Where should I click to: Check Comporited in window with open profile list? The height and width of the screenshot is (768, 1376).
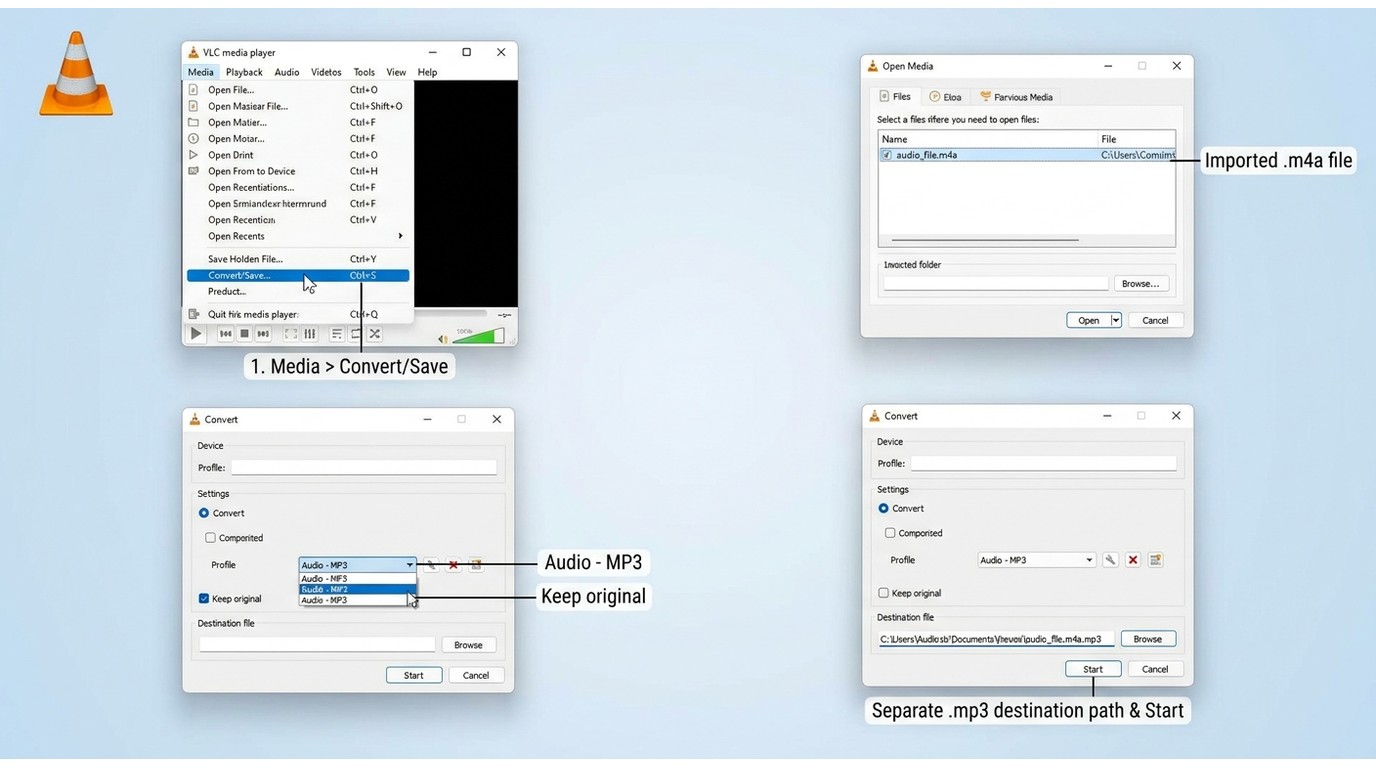point(211,538)
